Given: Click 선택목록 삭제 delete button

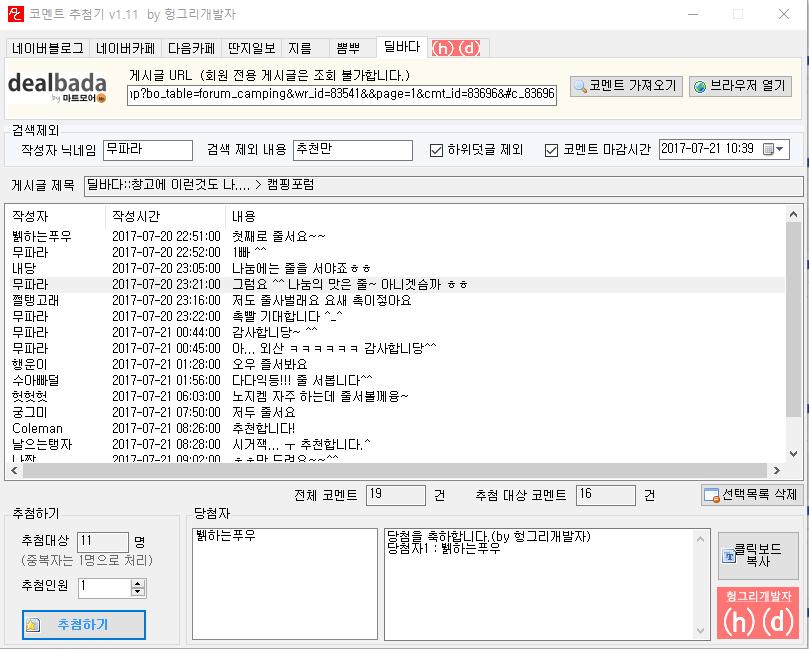Looking at the screenshot, I should (x=751, y=495).
